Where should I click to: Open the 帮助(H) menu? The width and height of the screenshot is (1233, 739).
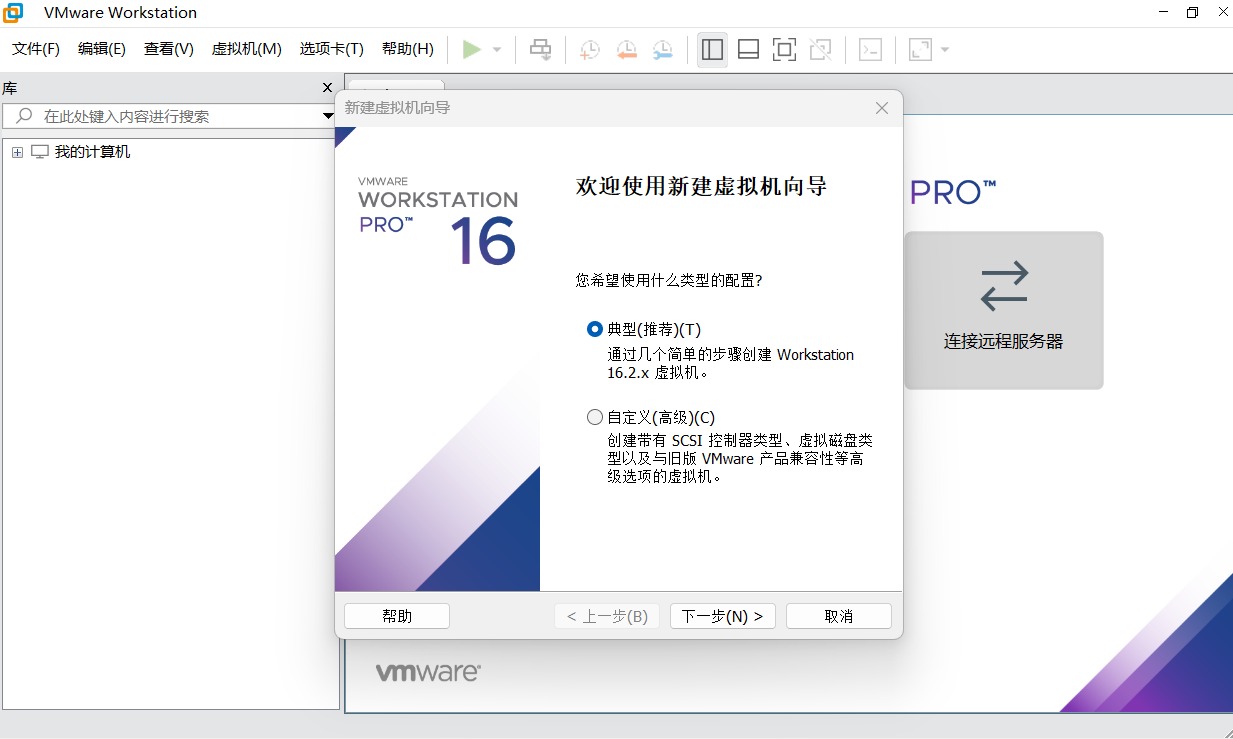click(x=408, y=49)
